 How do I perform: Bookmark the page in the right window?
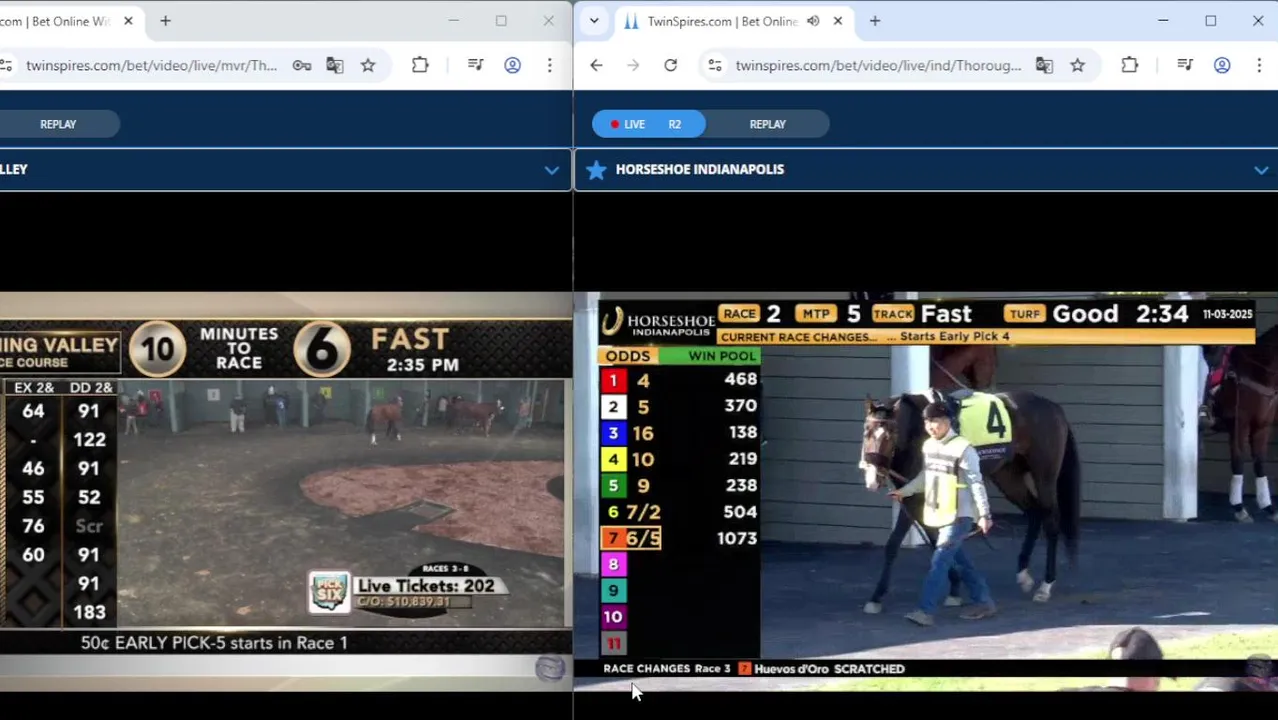tap(1077, 65)
